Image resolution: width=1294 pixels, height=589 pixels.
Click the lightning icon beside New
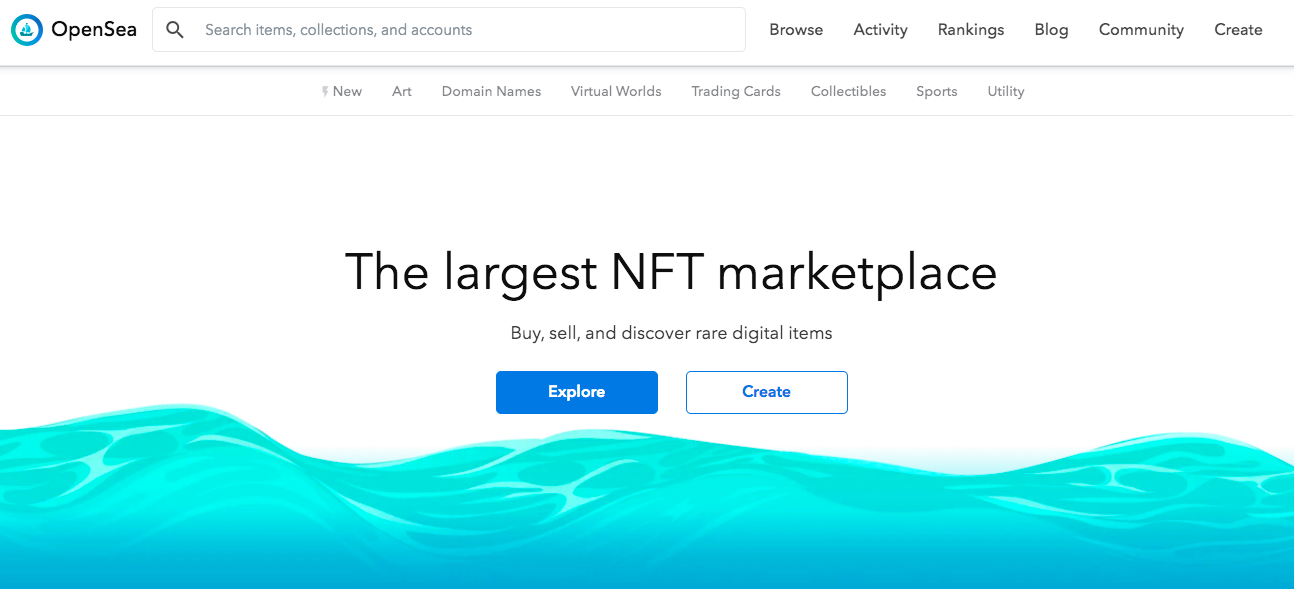pyautogui.click(x=325, y=92)
